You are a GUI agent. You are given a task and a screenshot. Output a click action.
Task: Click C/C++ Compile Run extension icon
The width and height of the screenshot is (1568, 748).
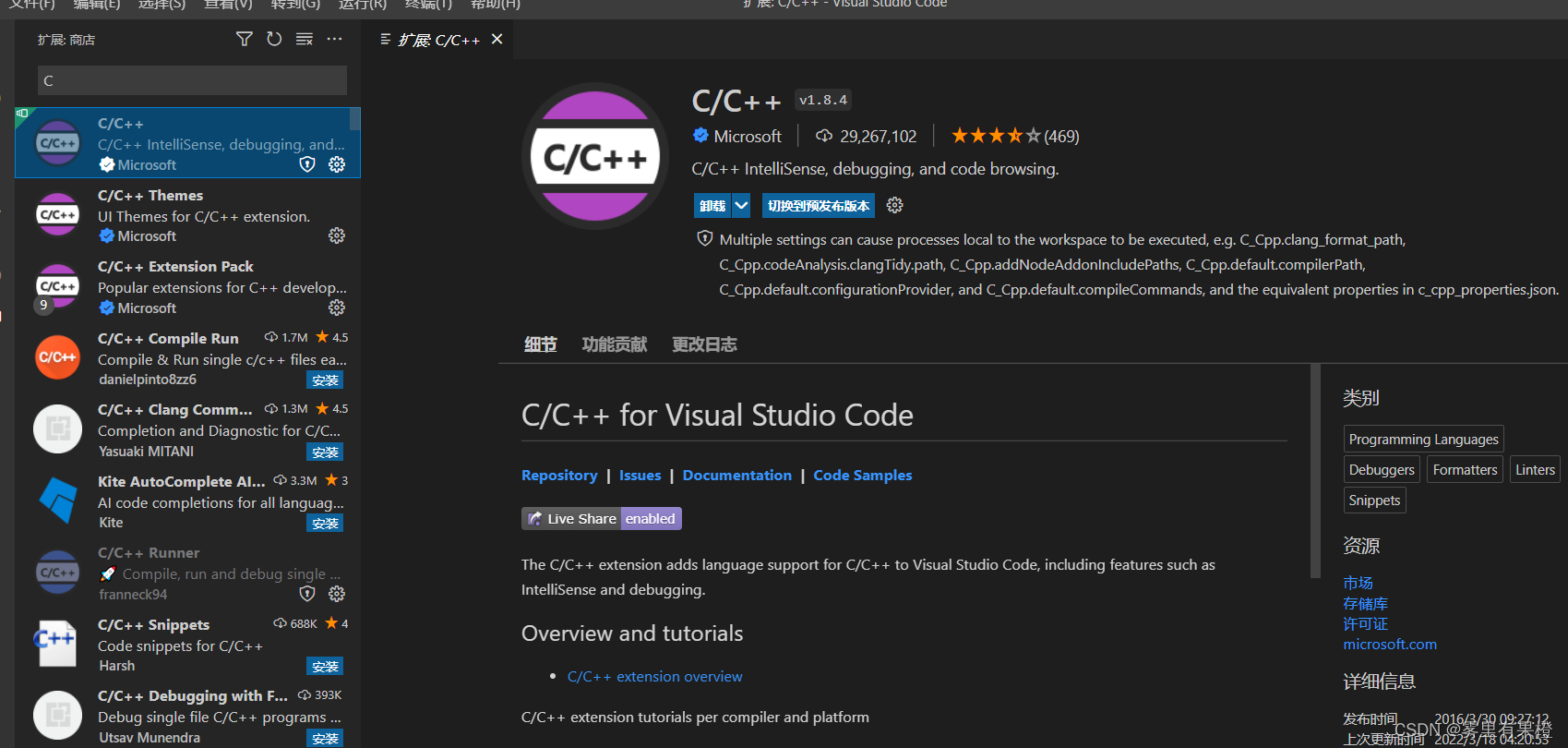(x=57, y=357)
